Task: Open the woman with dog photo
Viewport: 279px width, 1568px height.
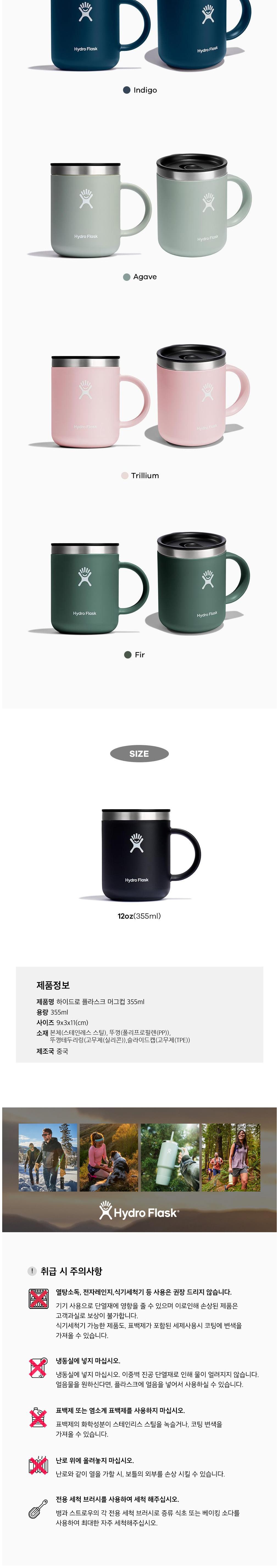Action: coord(109,1158)
